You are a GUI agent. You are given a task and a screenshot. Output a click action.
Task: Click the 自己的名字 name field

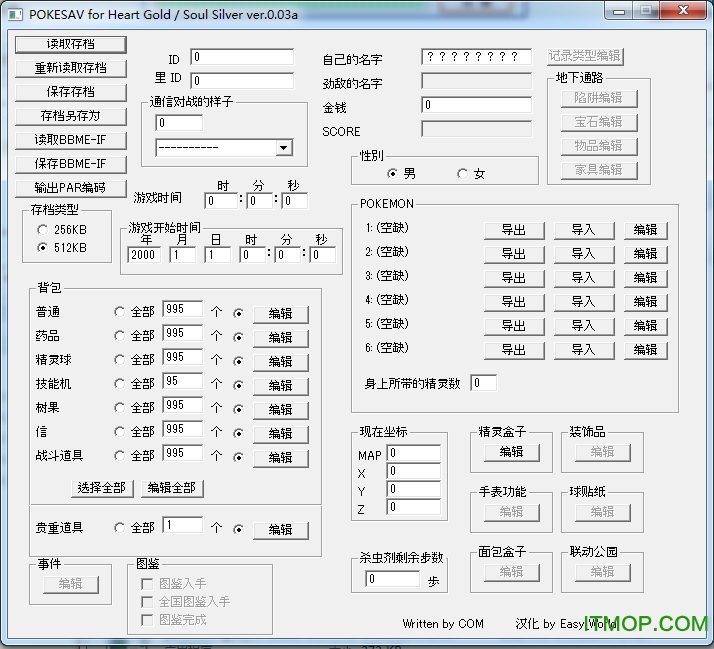point(476,57)
